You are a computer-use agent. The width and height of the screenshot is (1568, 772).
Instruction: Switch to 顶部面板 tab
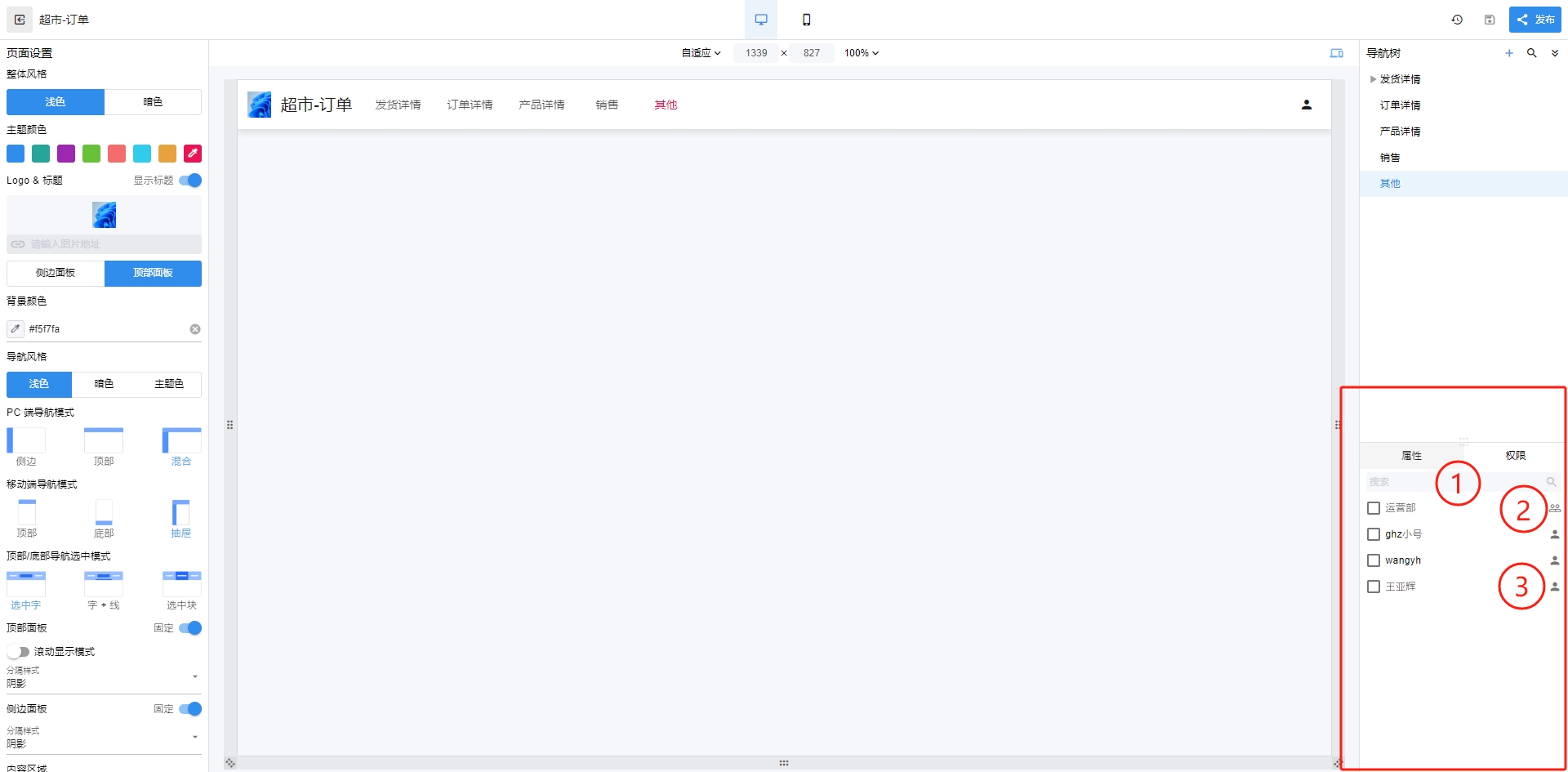153,273
